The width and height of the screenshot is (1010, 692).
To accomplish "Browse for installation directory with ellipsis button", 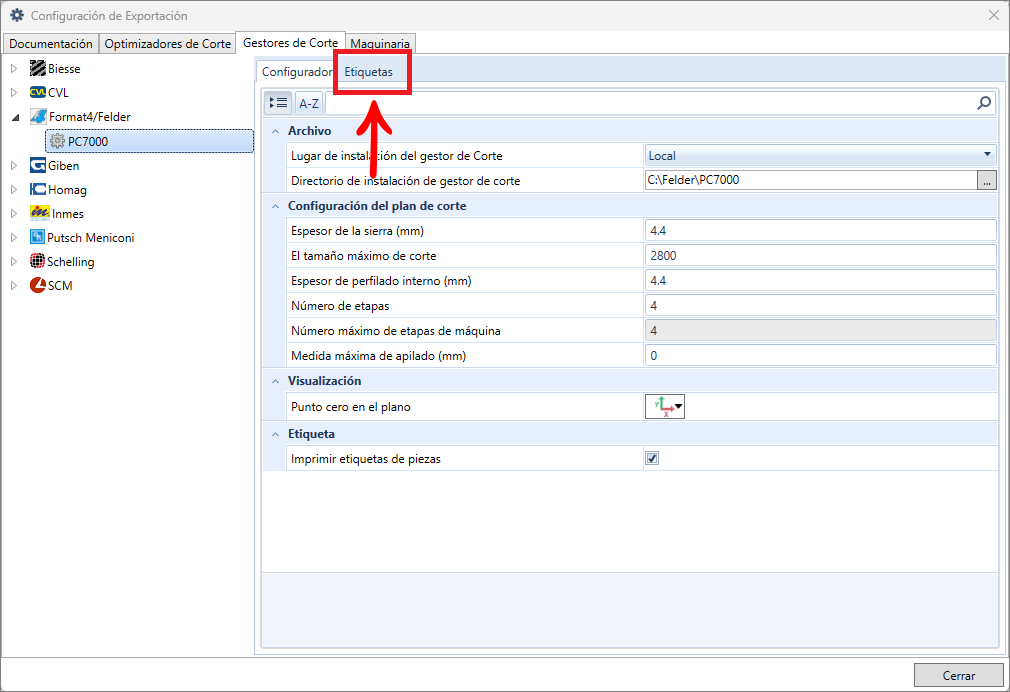I will [x=987, y=180].
